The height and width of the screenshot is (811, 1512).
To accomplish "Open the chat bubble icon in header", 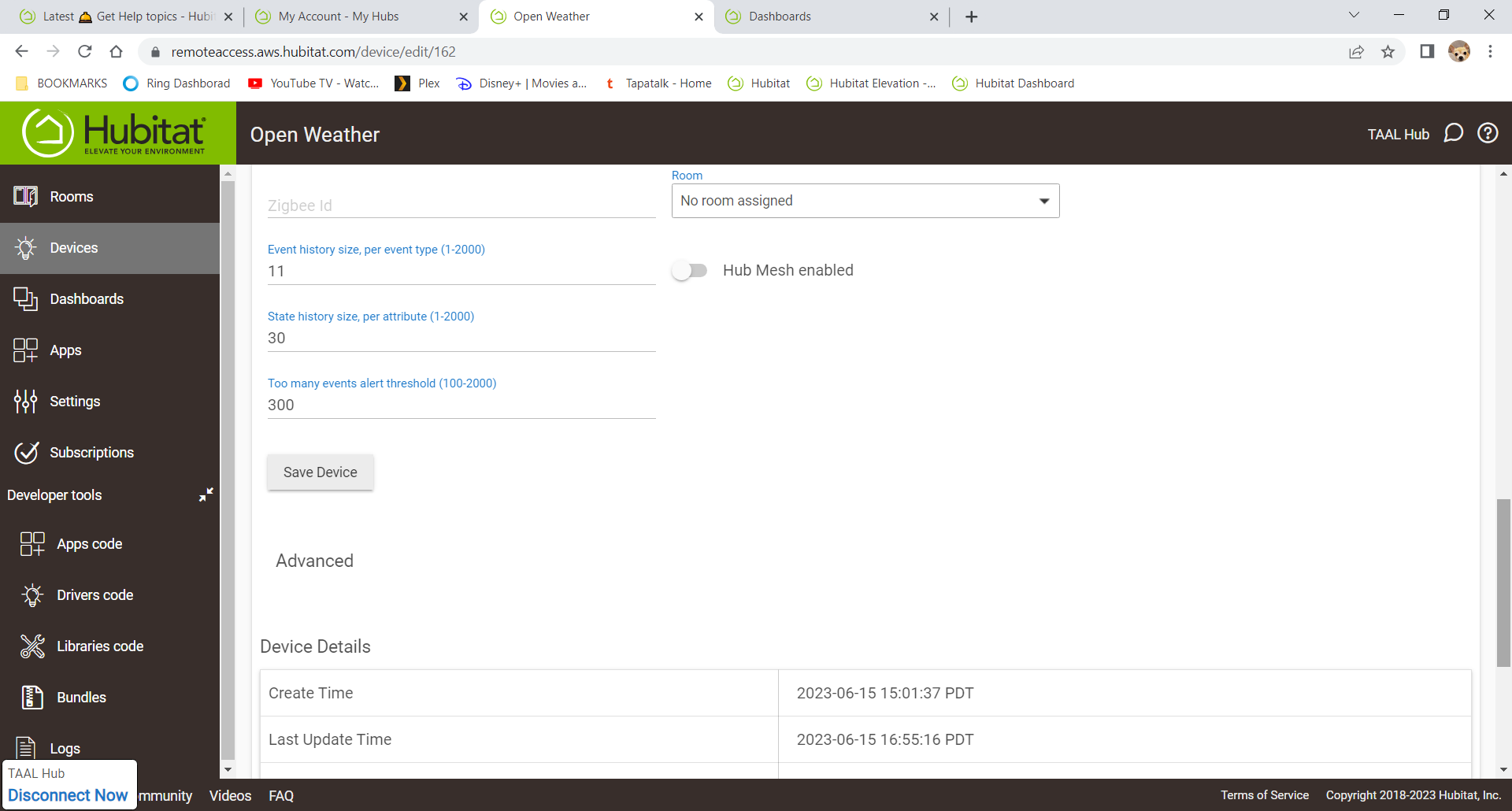I will (1453, 133).
